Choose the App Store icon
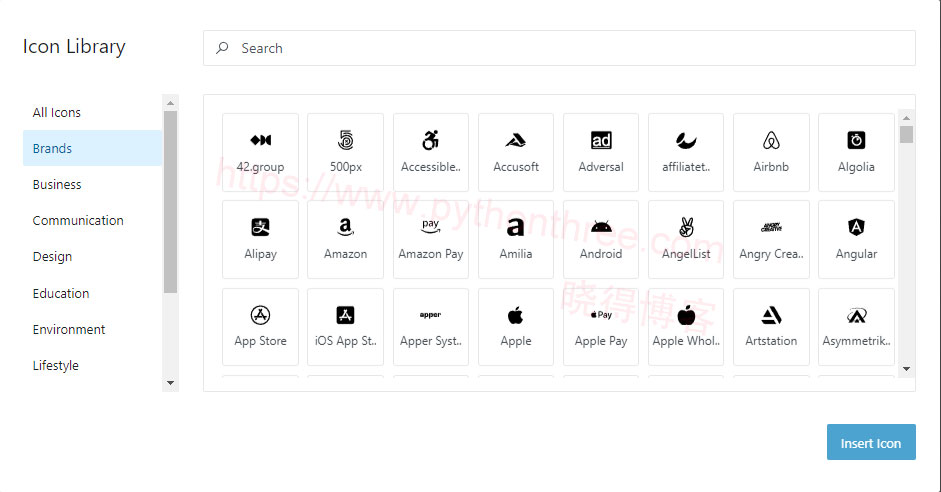The height and width of the screenshot is (492, 941). (x=260, y=327)
